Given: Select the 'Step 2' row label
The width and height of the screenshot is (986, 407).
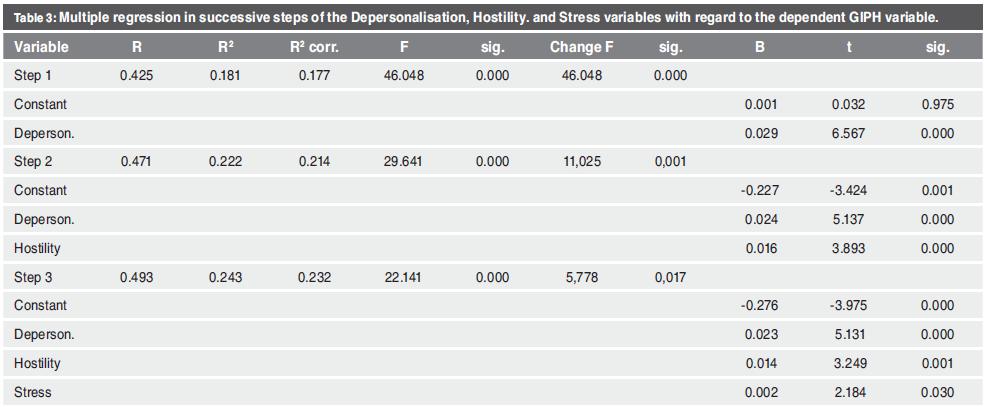Looking at the screenshot, I should point(33,161).
